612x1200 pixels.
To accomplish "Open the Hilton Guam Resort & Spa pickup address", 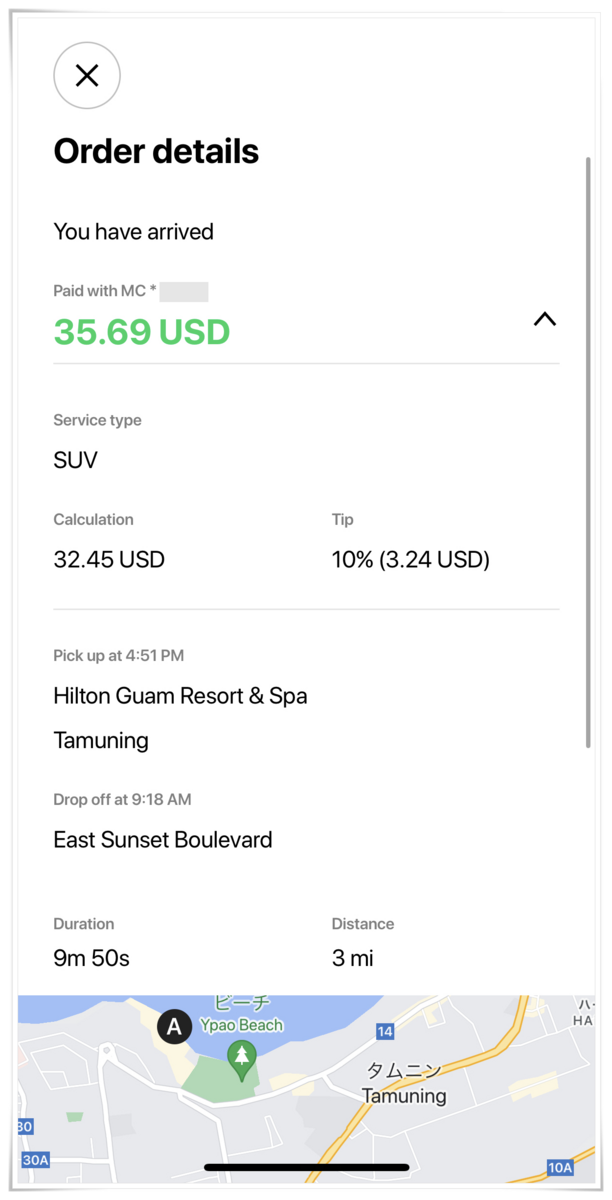I will (181, 696).
